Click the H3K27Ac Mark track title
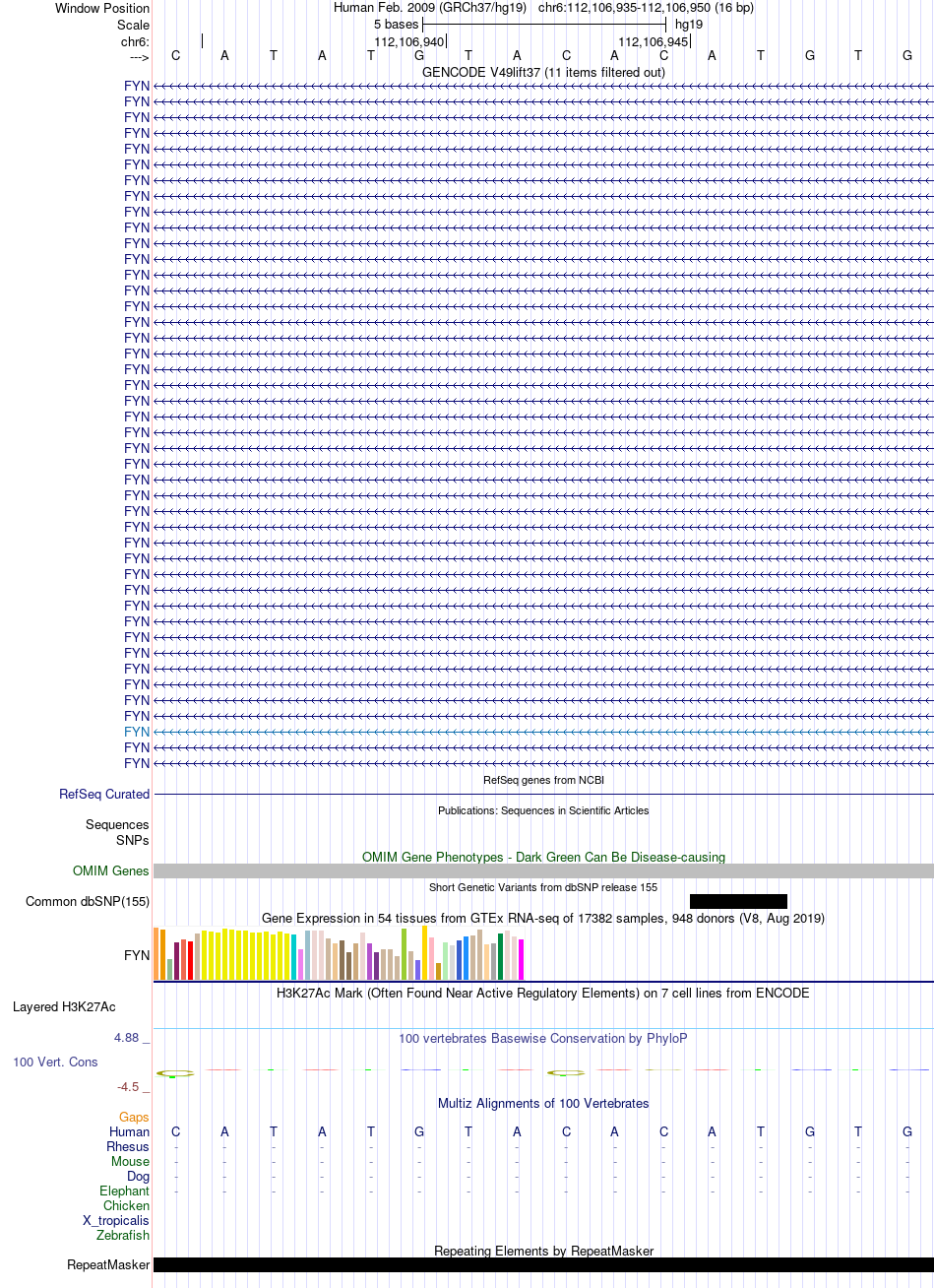Viewport: 935px width, 1288px height. pyautogui.click(x=543, y=993)
